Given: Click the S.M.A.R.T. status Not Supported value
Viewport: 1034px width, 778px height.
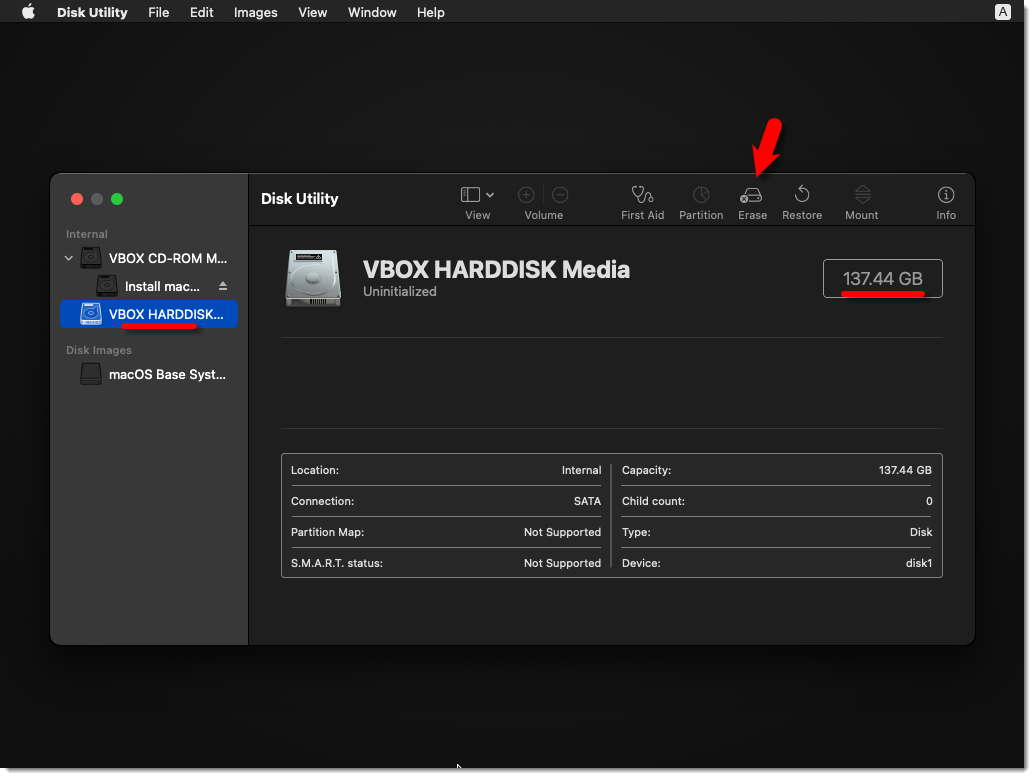Looking at the screenshot, I should (x=562, y=563).
